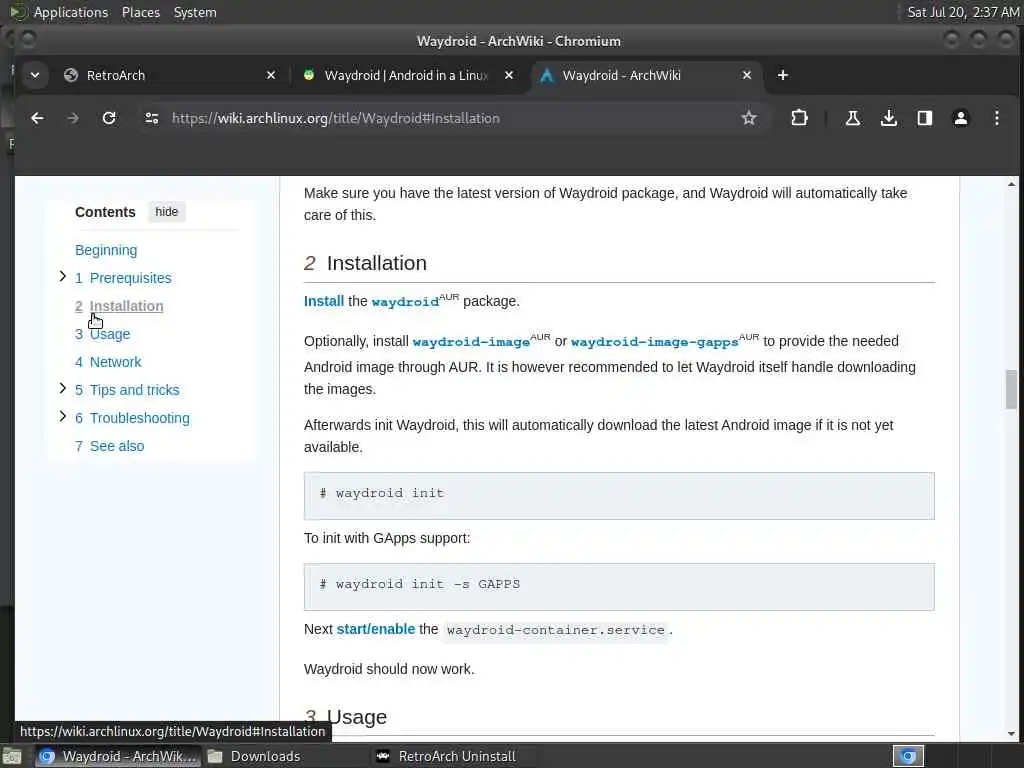
Task: Open the System menu
Action: click(x=195, y=12)
